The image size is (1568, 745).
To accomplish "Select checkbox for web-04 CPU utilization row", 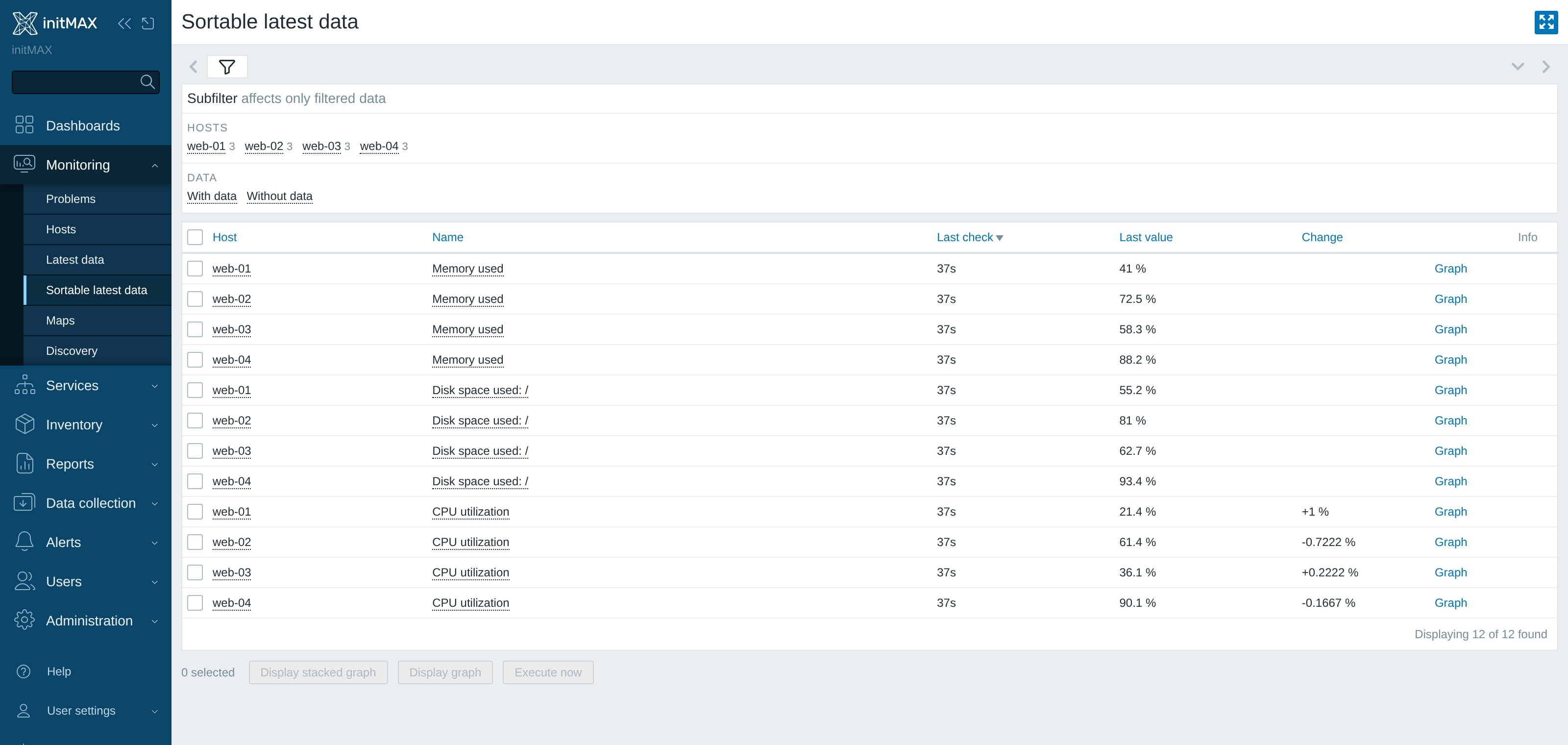I will click(x=195, y=602).
